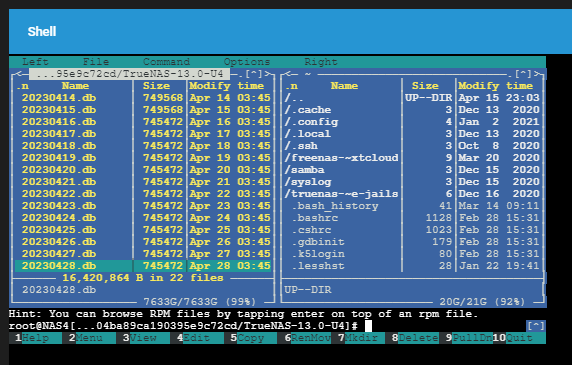Click command line history [^] indicator
The image size is (572, 365).
(x=536, y=326)
